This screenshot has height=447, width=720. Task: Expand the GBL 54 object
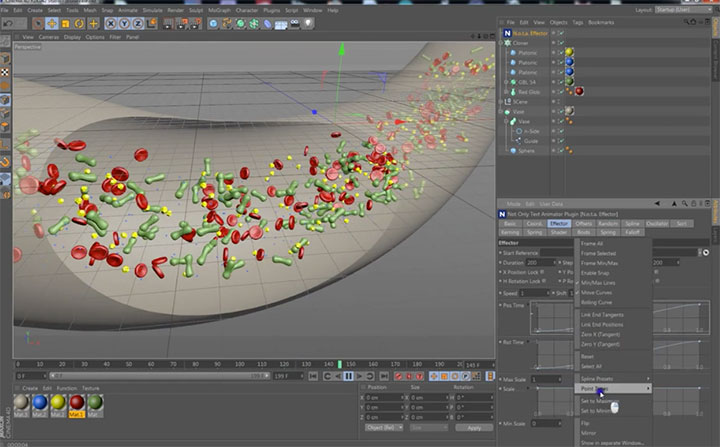point(506,82)
